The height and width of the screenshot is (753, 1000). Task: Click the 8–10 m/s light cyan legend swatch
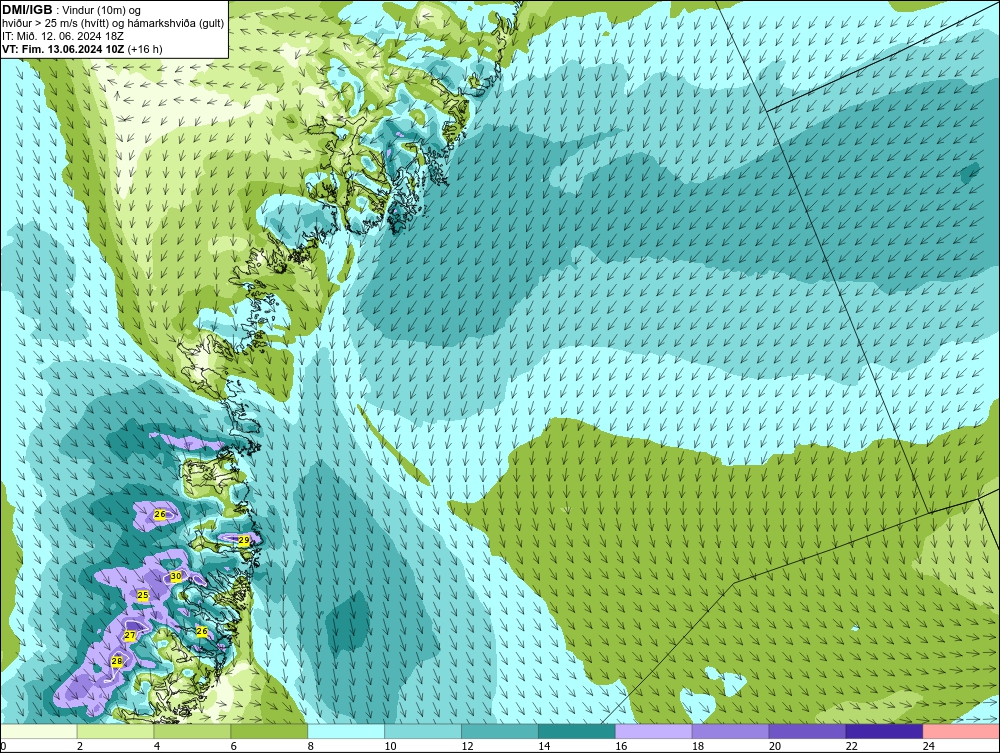(346, 731)
